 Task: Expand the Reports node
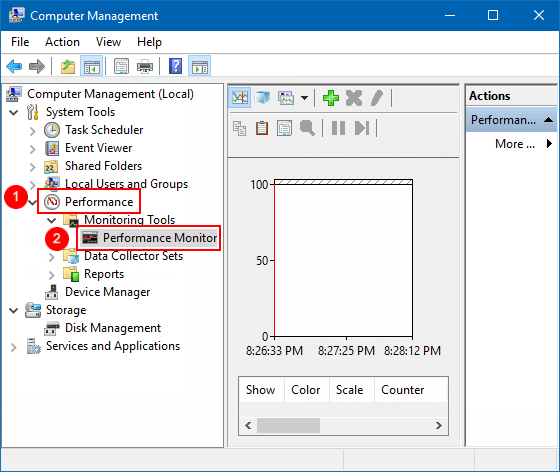[x=52, y=275]
